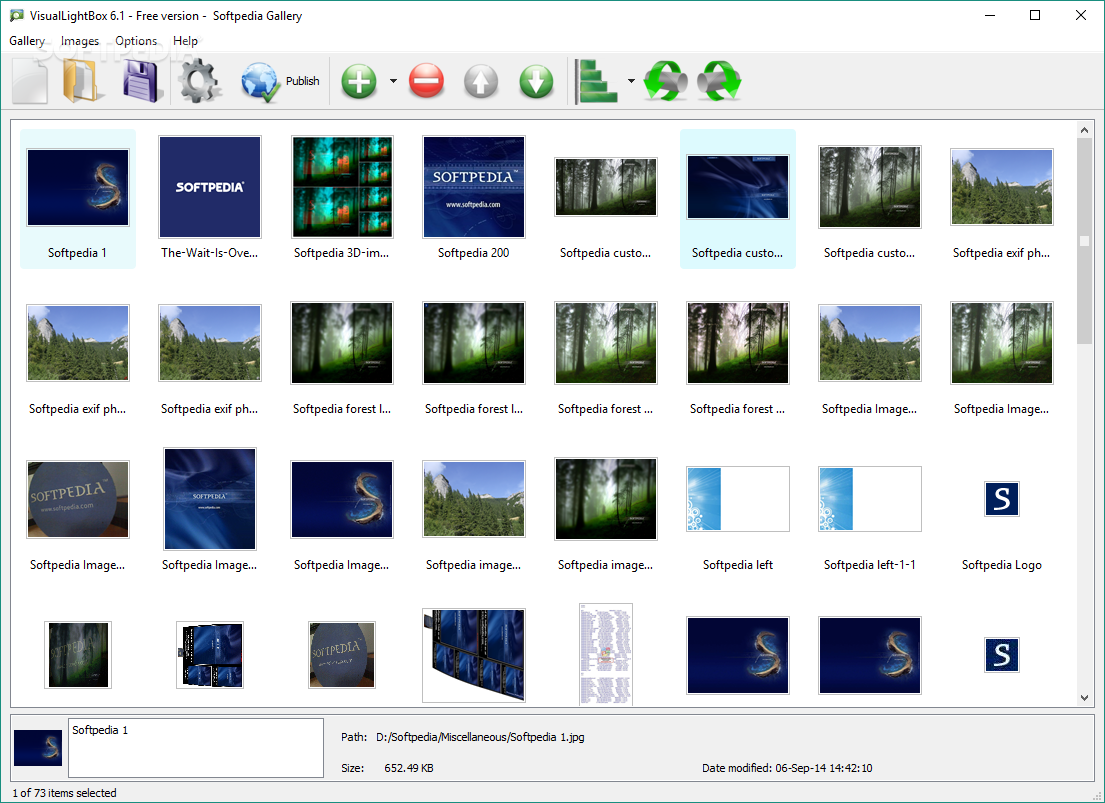Click the size value 652.49 KB

point(409,768)
